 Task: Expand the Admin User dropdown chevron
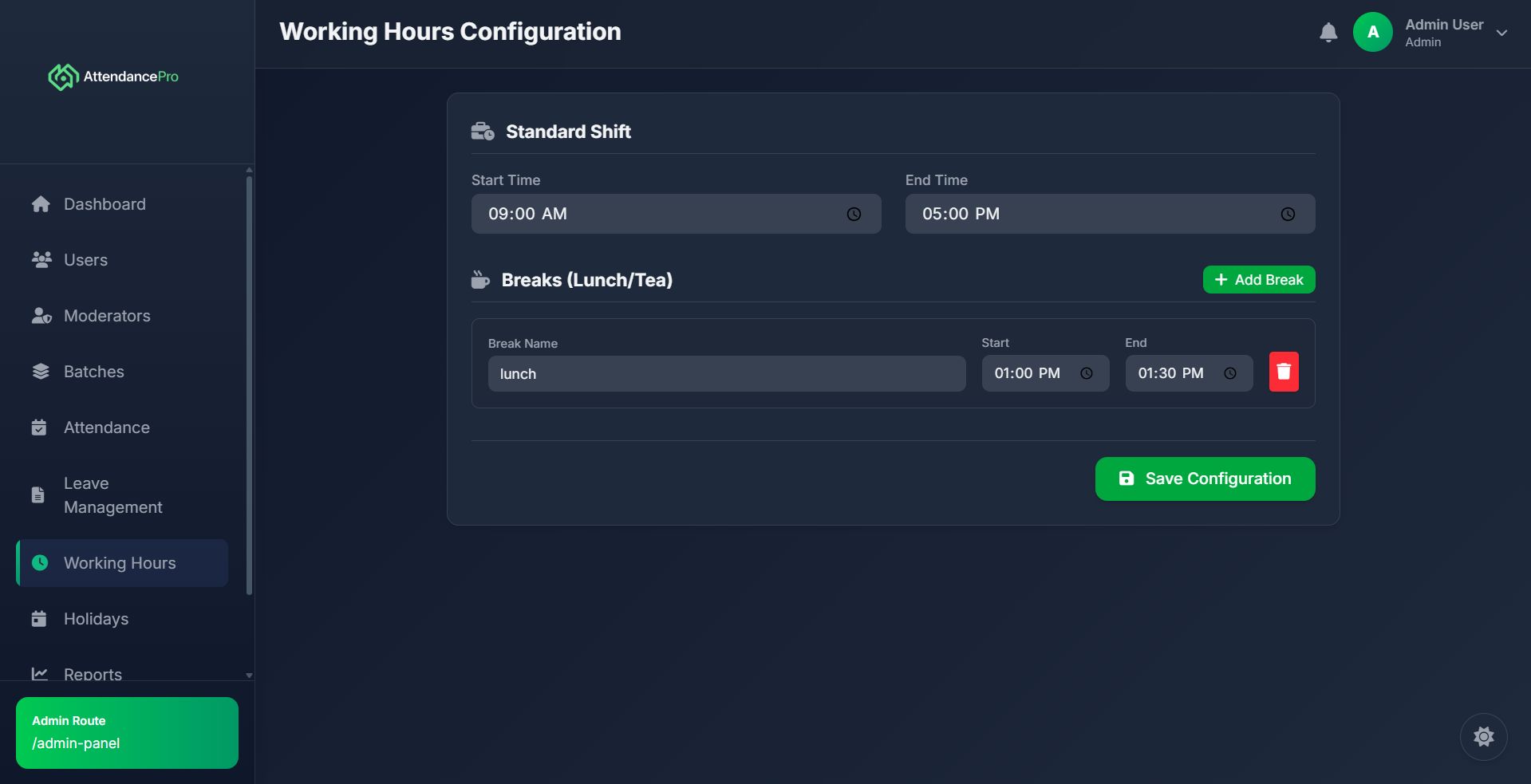tap(1501, 33)
